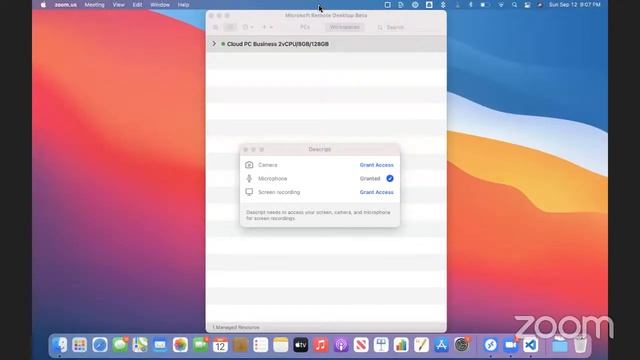Open Photos from the Dock
Screen dimensions: 640x360
pyautogui.click(x=180, y=345)
